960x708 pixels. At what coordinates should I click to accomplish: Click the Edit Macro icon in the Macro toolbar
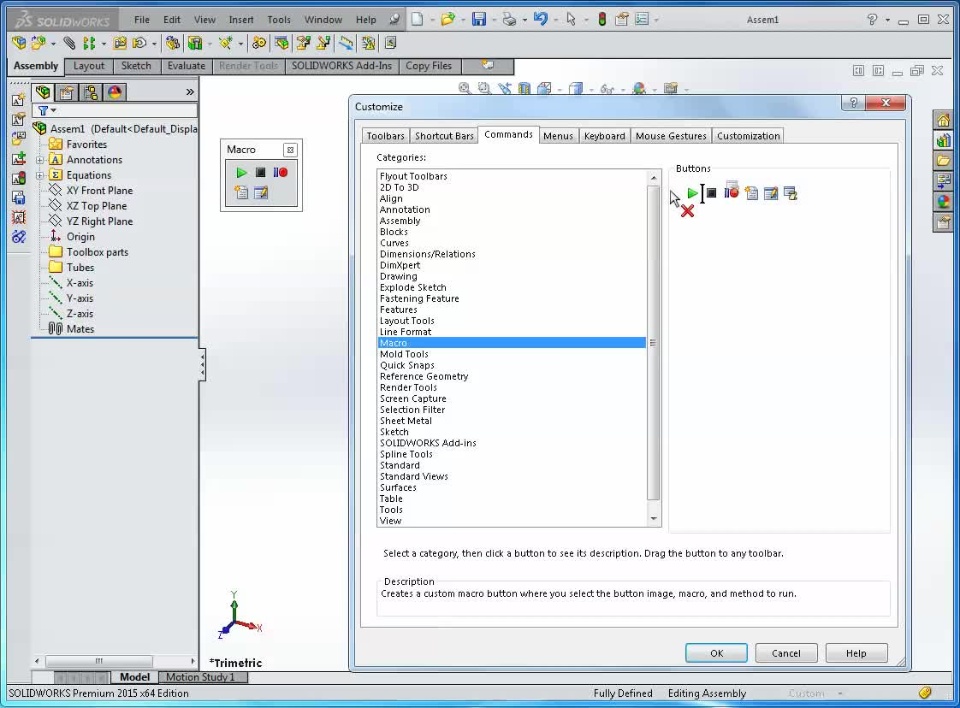coord(261,193)
